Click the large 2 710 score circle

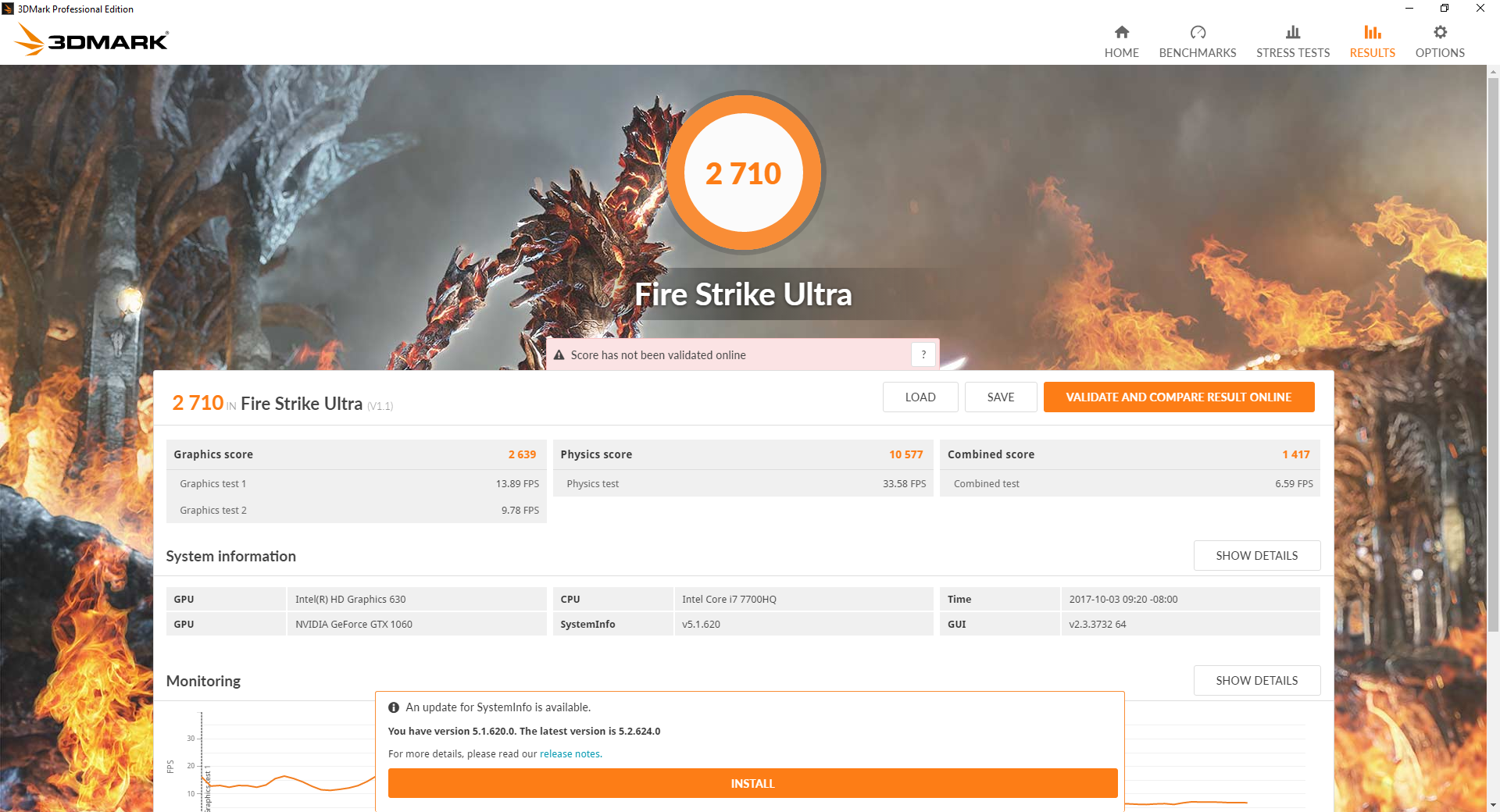[x=744, y=173]
